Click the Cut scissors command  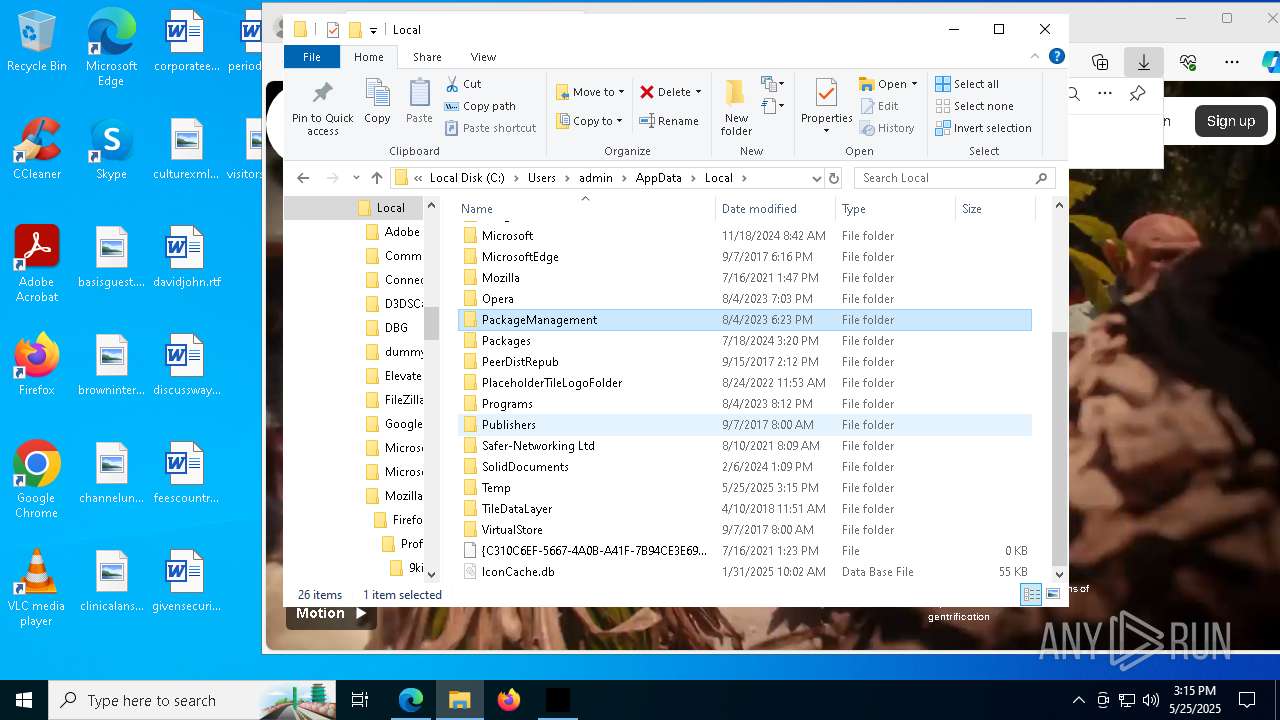pyautogui.click(x=463, y=84)
